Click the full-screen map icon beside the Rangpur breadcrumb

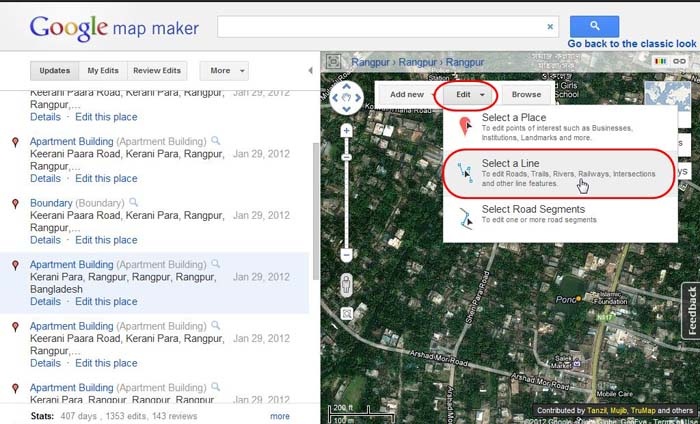[x=333, y=62]
